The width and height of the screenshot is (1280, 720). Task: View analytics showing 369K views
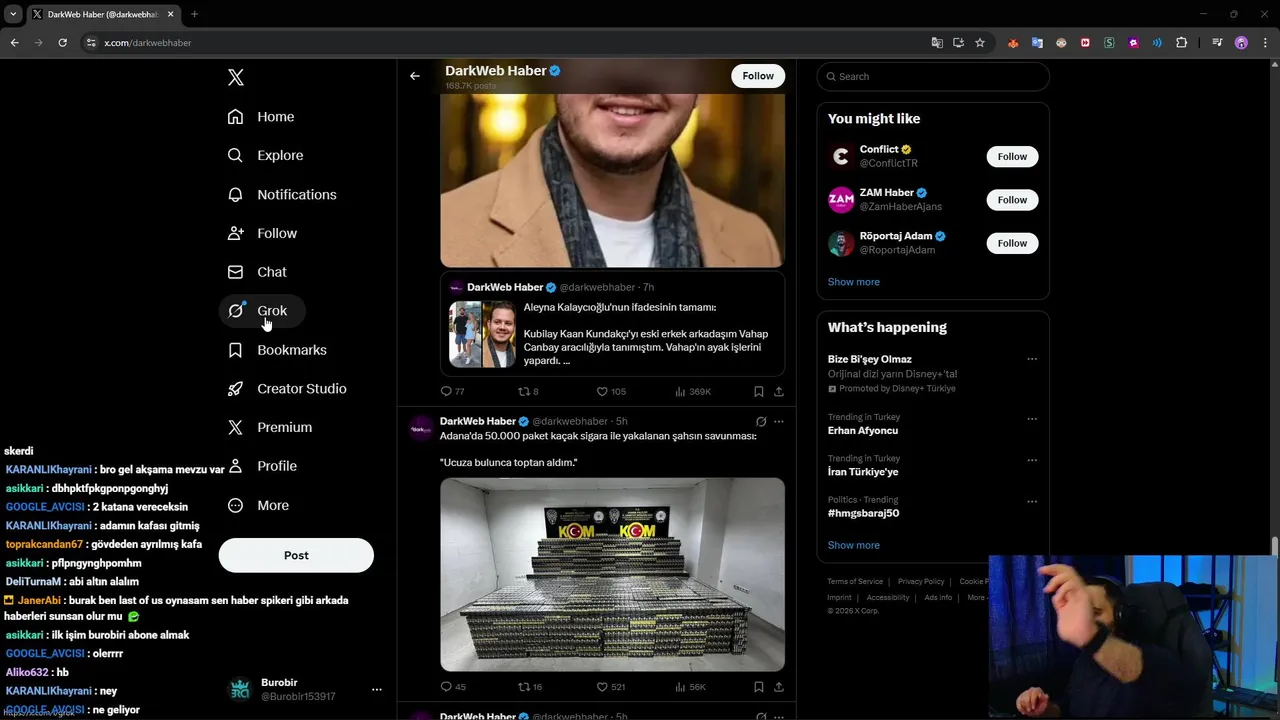(x=693, y=392)
